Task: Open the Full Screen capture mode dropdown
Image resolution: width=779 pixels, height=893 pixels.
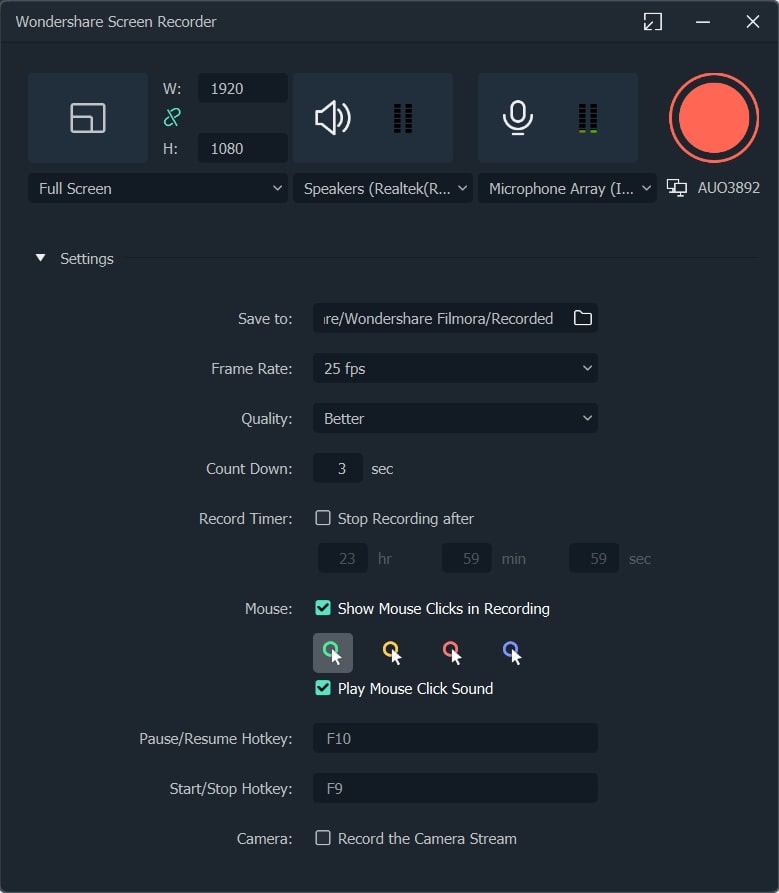Action: click(158, 188)
